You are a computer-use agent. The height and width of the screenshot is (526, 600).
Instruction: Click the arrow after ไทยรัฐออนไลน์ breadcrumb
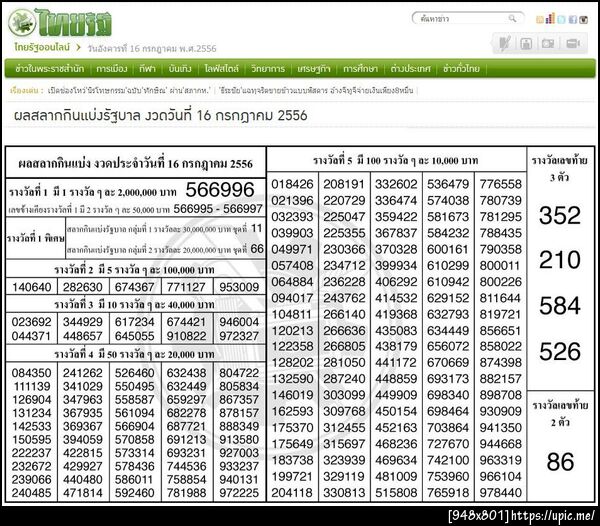[x=78, y=47]
